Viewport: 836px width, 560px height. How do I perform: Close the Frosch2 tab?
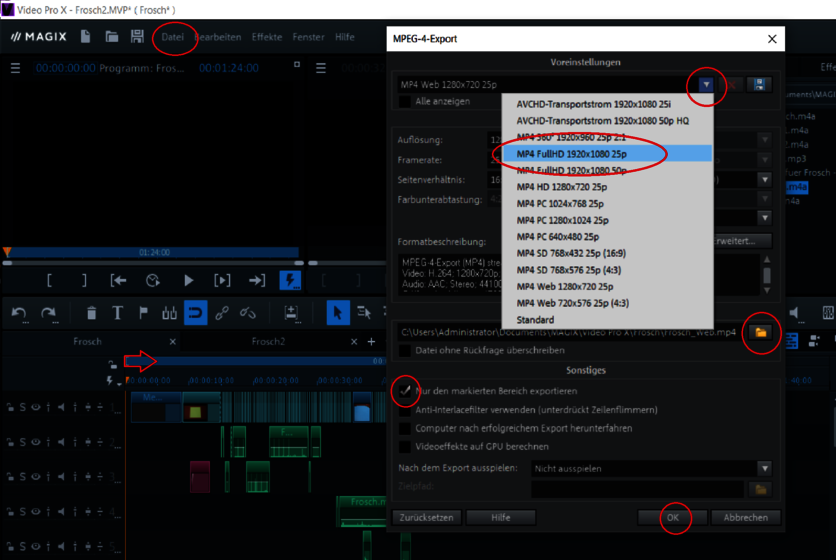(354, 341)
